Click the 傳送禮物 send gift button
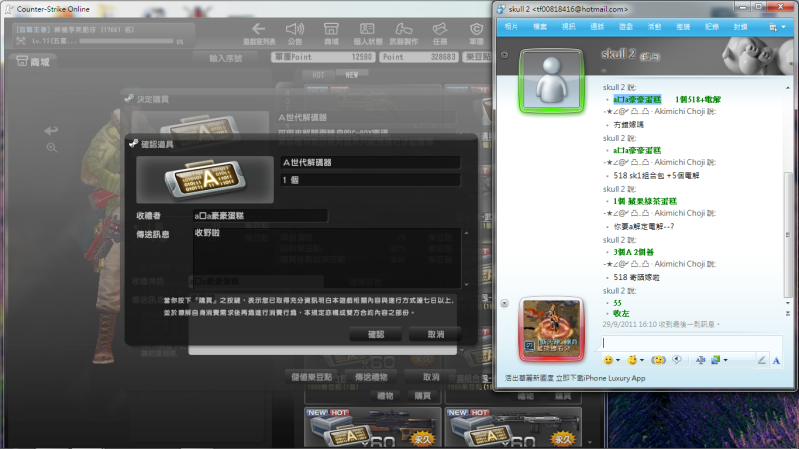Image resolution: width=799 pixels, height=449 pixels. pyautogui.click(x=371, y=377)
